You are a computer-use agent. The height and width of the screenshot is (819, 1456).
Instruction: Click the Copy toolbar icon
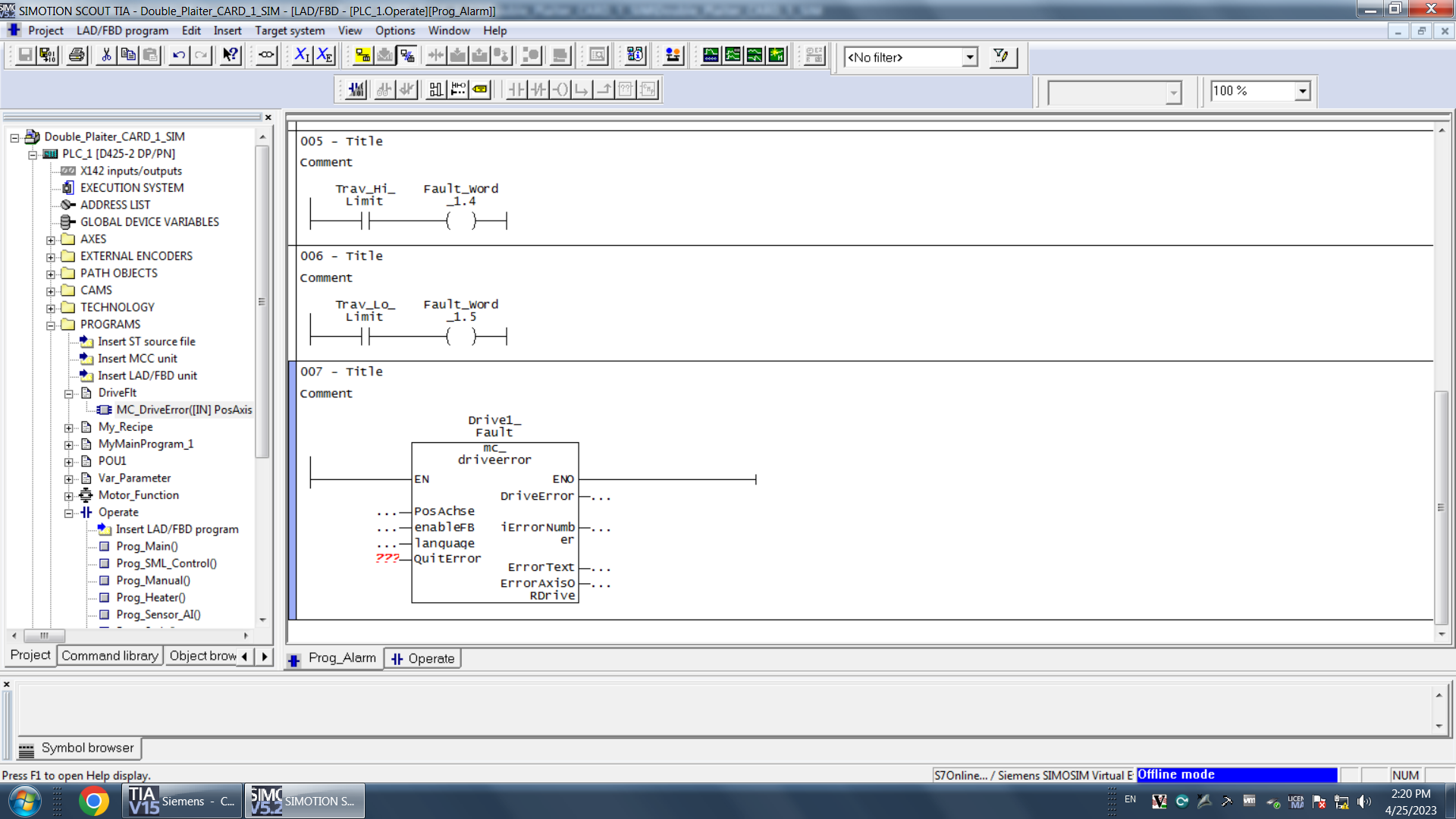point(128,55)
